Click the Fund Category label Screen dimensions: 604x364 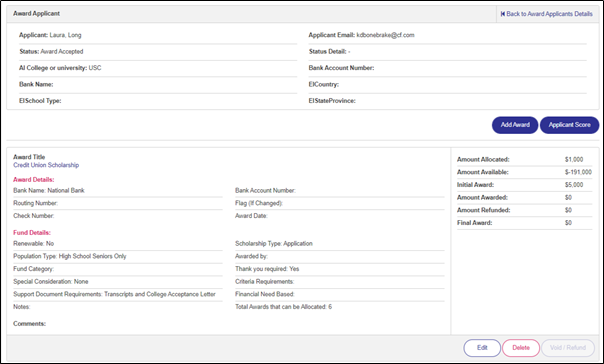pos(34,269)
